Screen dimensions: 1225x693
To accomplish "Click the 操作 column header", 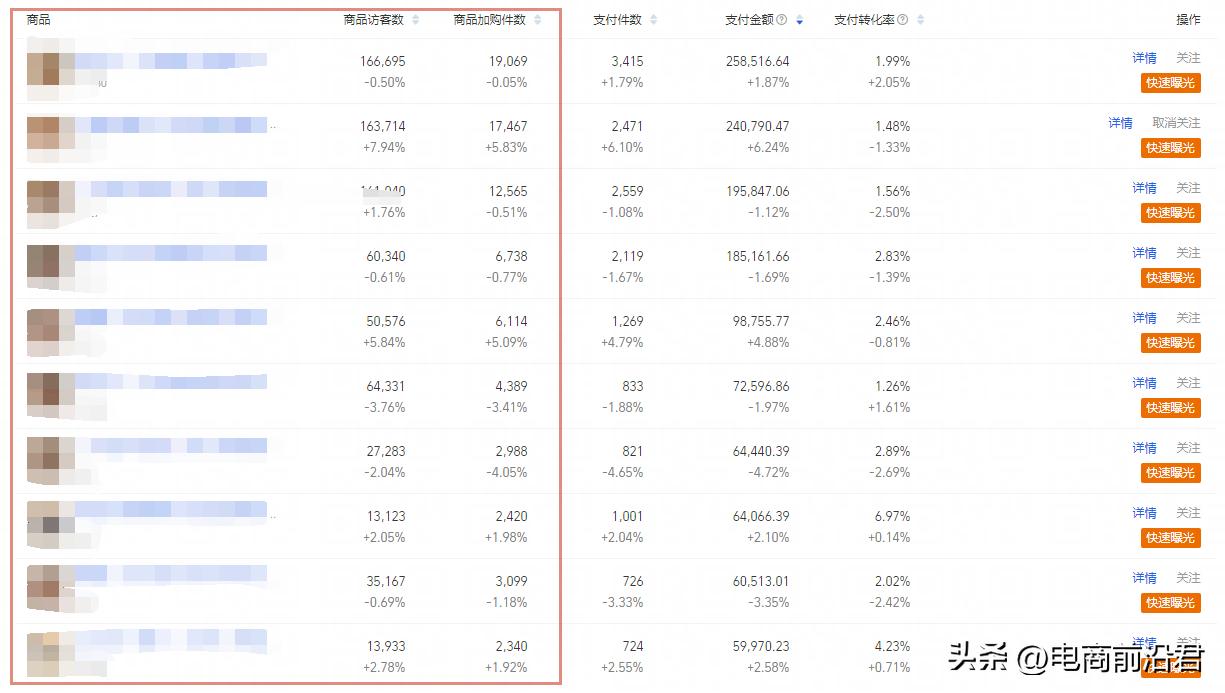I will coord(1188,20).
